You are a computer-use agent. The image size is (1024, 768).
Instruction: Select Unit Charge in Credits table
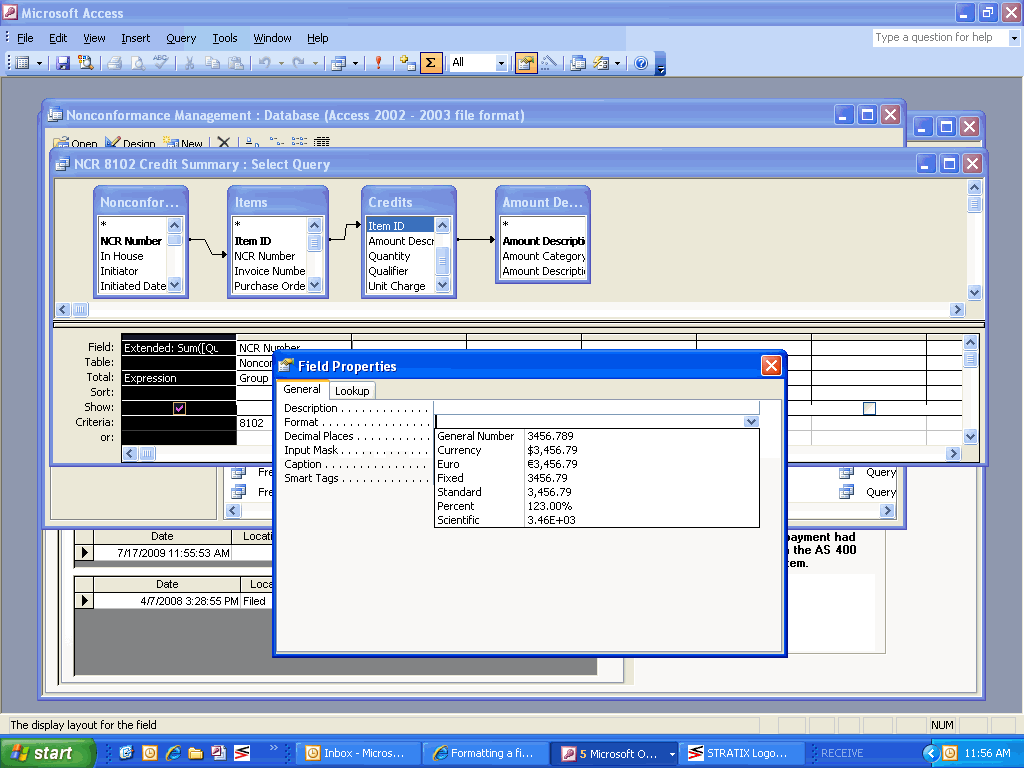click(x=396, y=286)
